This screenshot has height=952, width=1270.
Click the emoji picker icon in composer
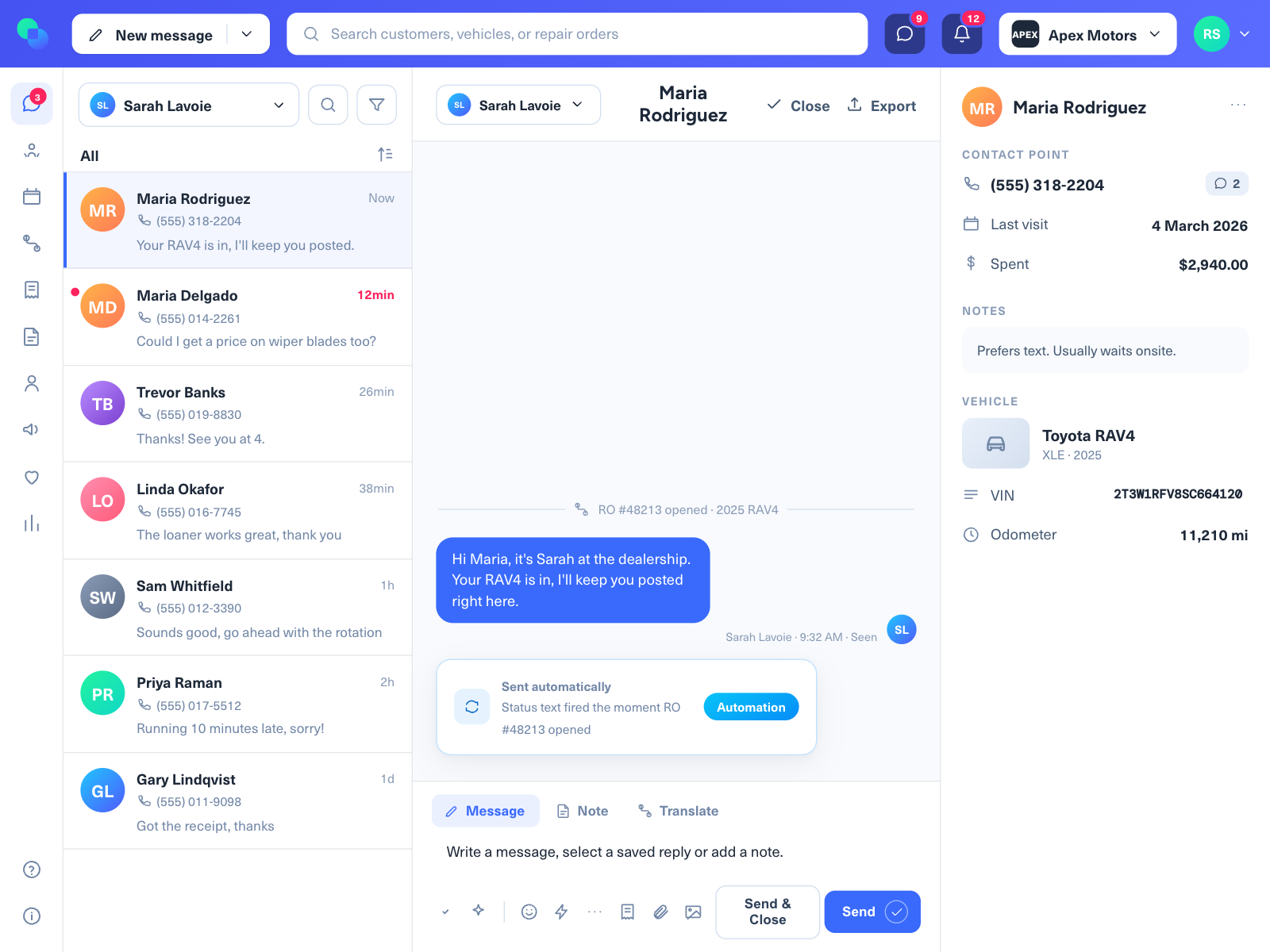(x=529, y=912)
